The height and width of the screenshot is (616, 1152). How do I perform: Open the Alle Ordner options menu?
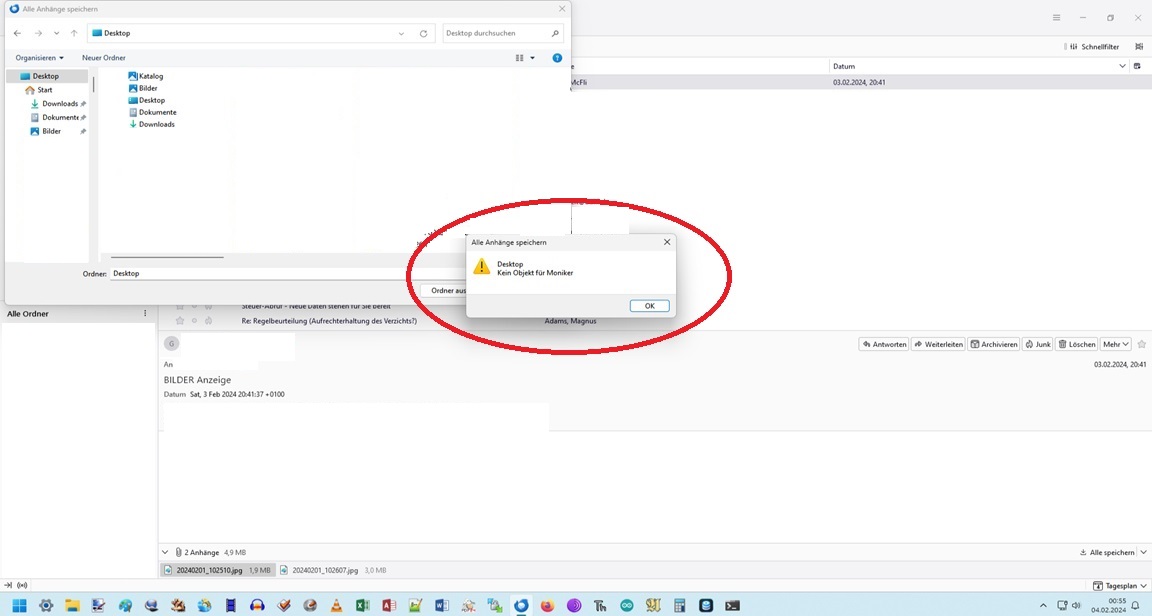click(x=145, y=314)
